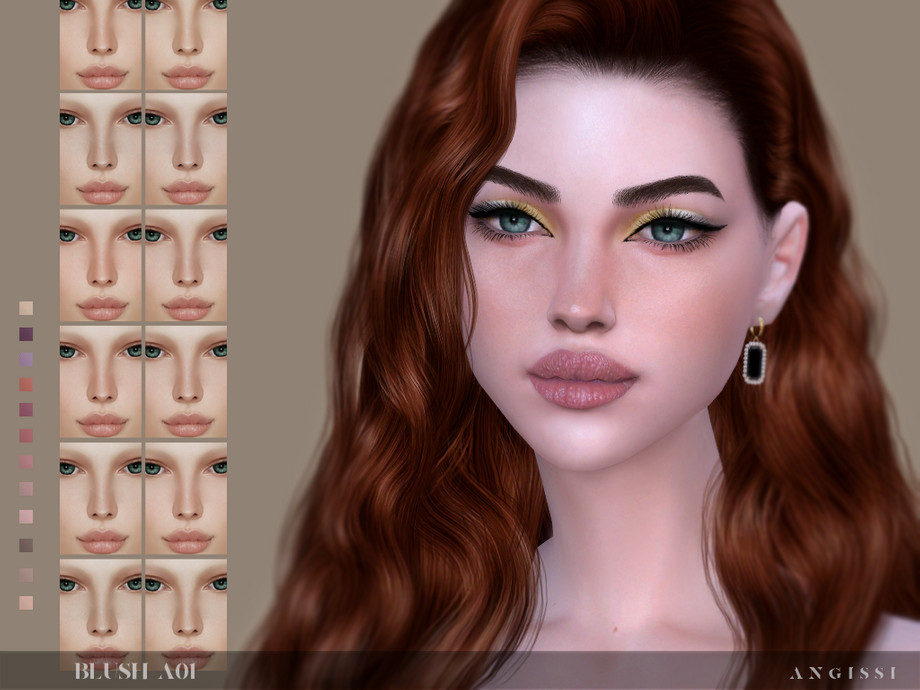Choose the coral red blush swatch
Image resolution: width=920 pixels, height=690 pixels.
(26, 385)
